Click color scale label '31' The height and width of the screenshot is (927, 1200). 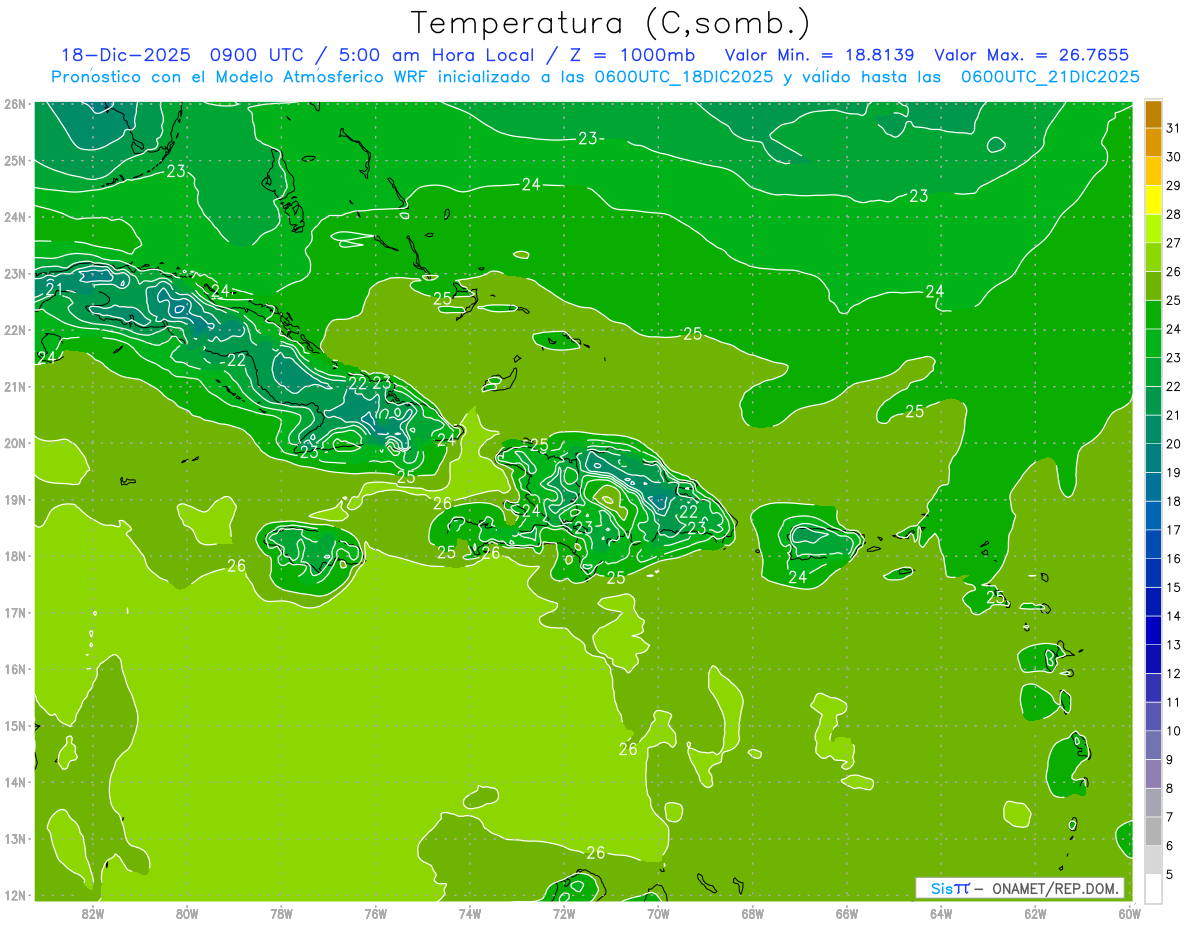tap(1173, 129)
